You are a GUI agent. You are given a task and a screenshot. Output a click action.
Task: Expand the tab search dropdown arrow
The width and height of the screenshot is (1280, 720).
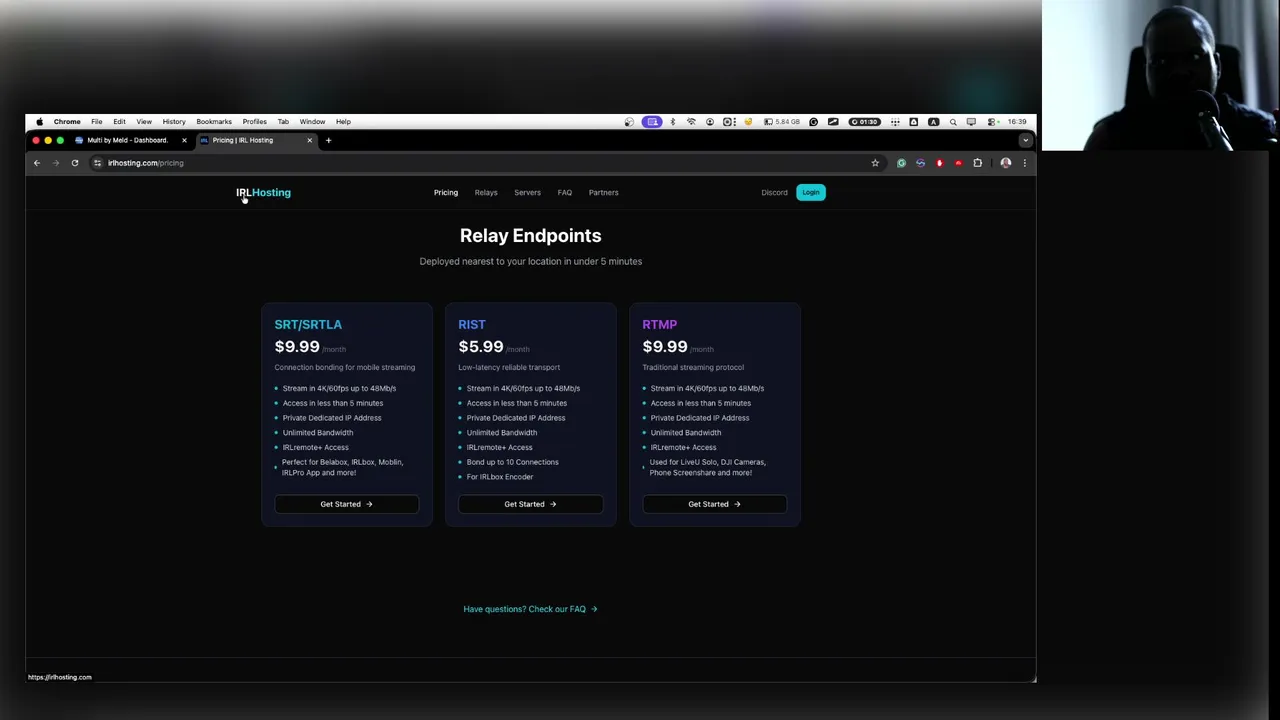click(x=1025, y=140)
